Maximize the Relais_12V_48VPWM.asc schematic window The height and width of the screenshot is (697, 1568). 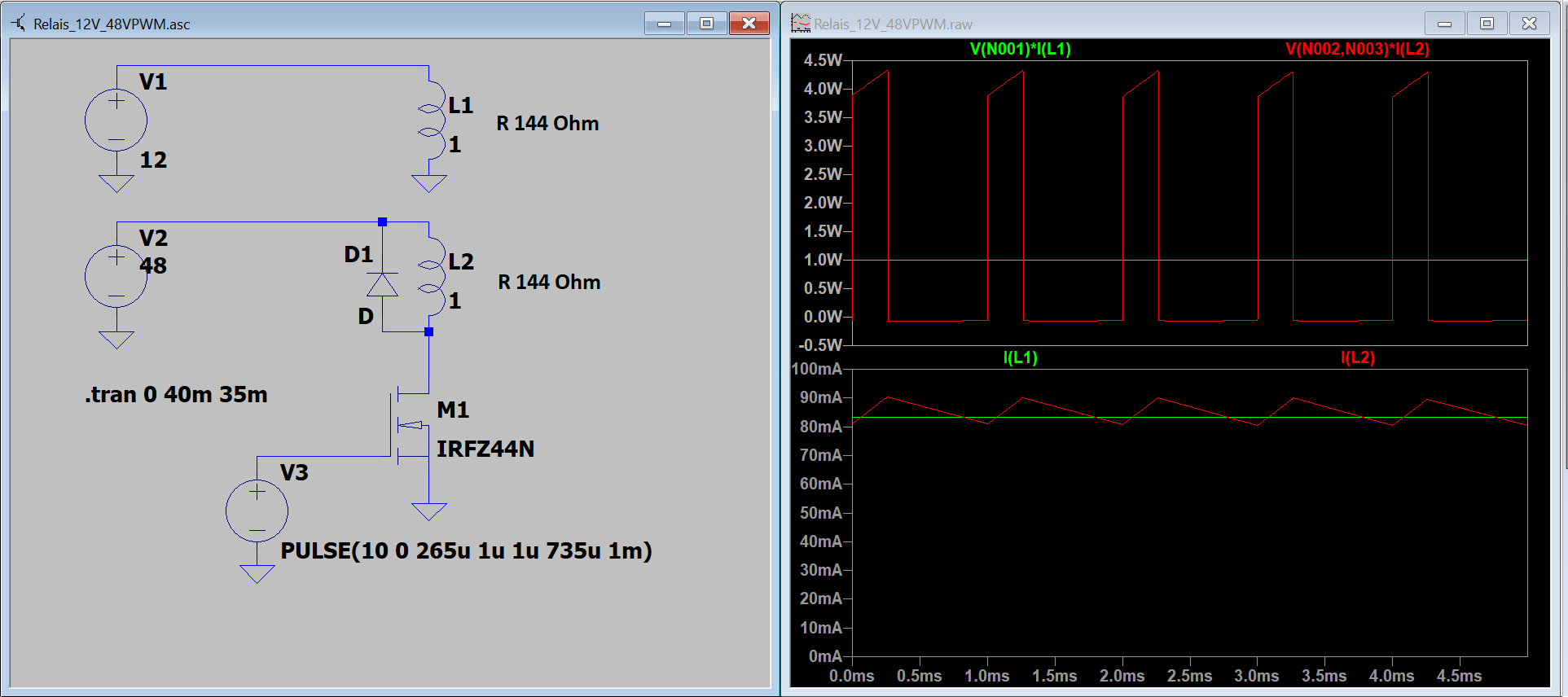pos(706,24)
